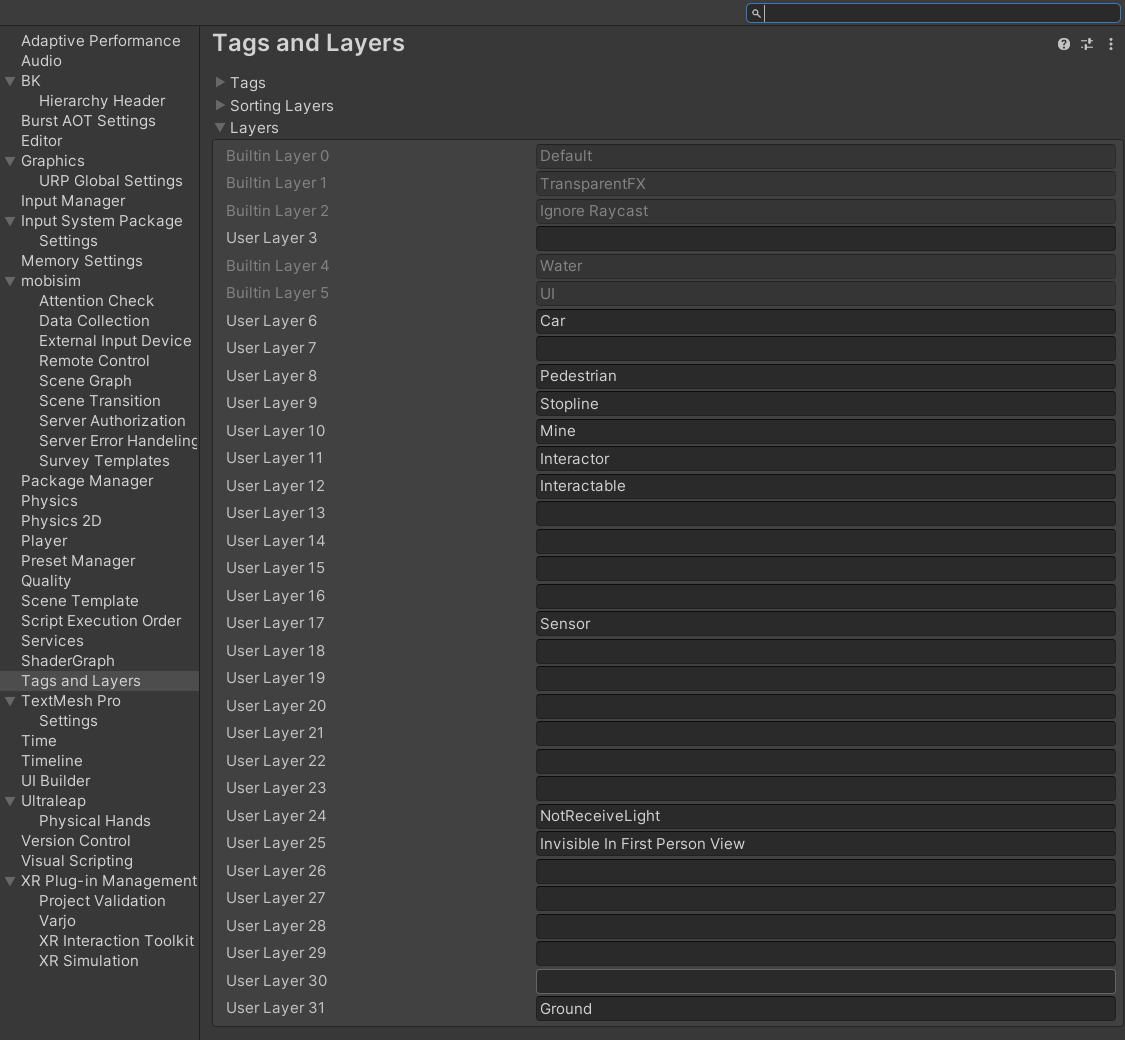Open Physics 2D settings
1125x1040 pixels.
[61, 521]
